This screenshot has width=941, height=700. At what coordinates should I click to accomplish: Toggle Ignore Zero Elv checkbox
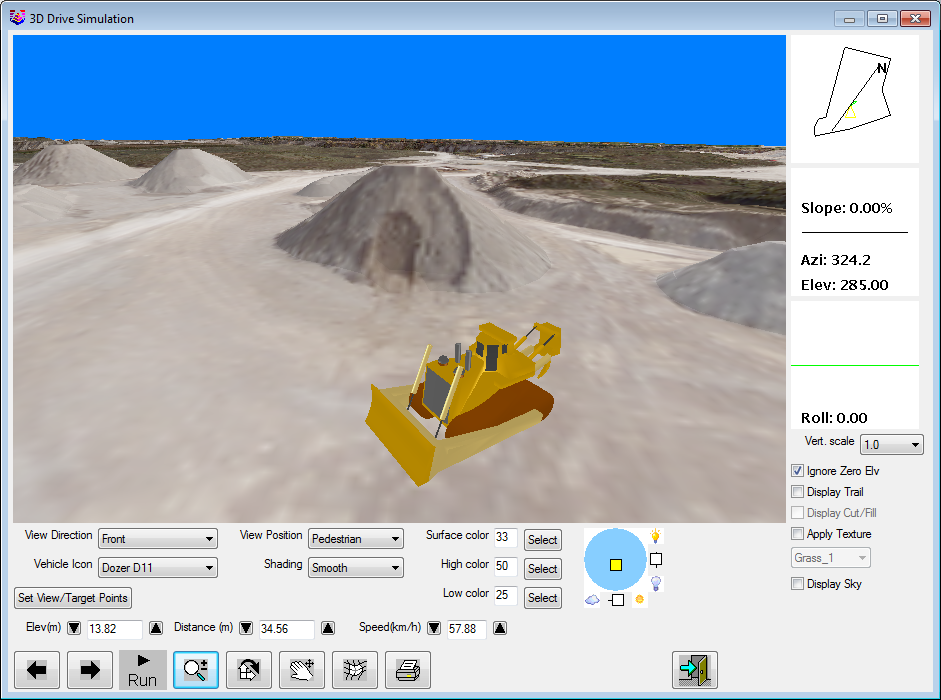(798, 471)
